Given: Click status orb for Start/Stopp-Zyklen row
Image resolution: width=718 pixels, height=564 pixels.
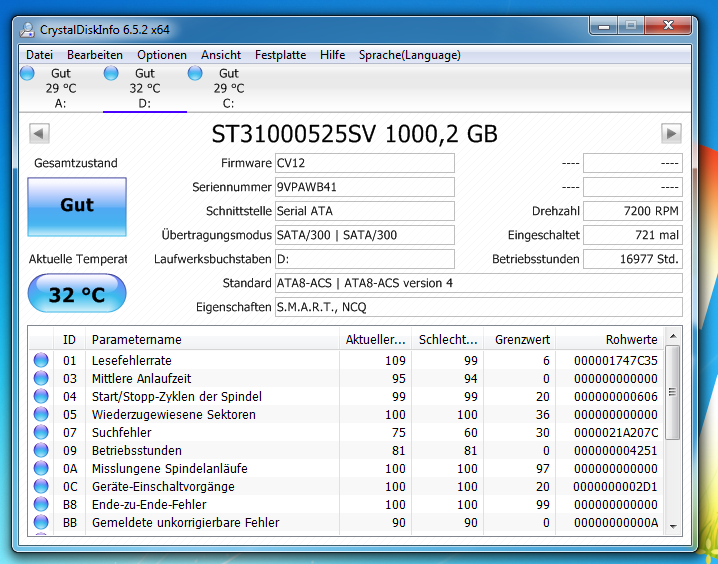Looking at the screenshot, I should [x=41, y=396].
